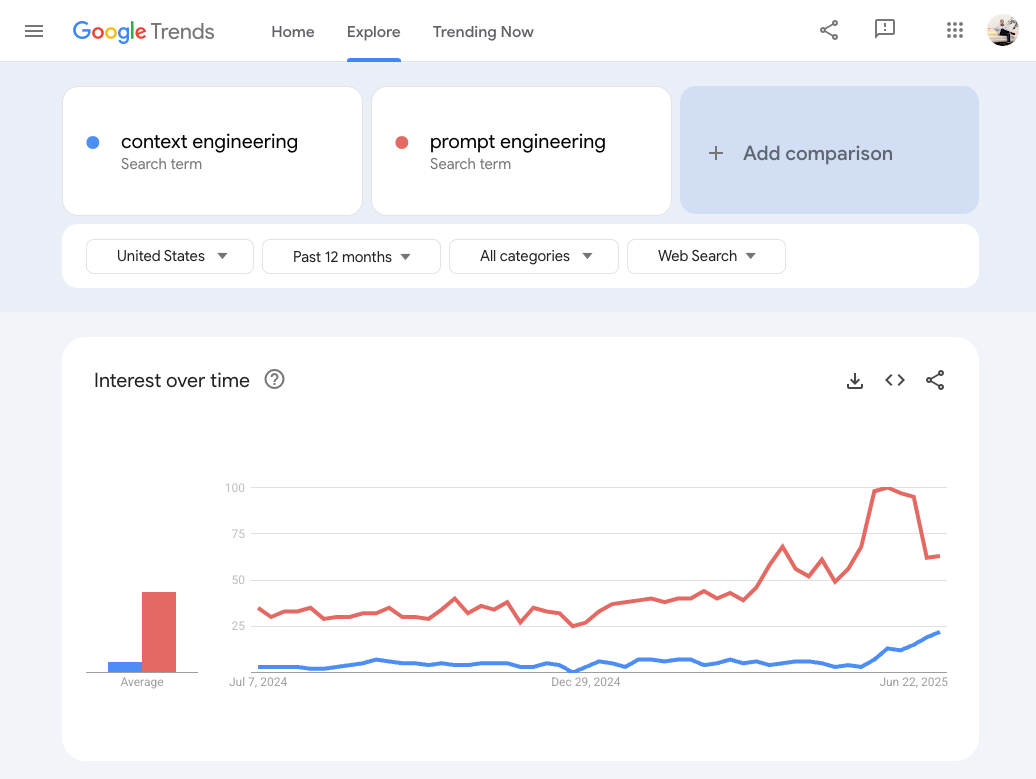Open the hamburger main menu
Screen dimensions: 1036x779
coord(34,31)
